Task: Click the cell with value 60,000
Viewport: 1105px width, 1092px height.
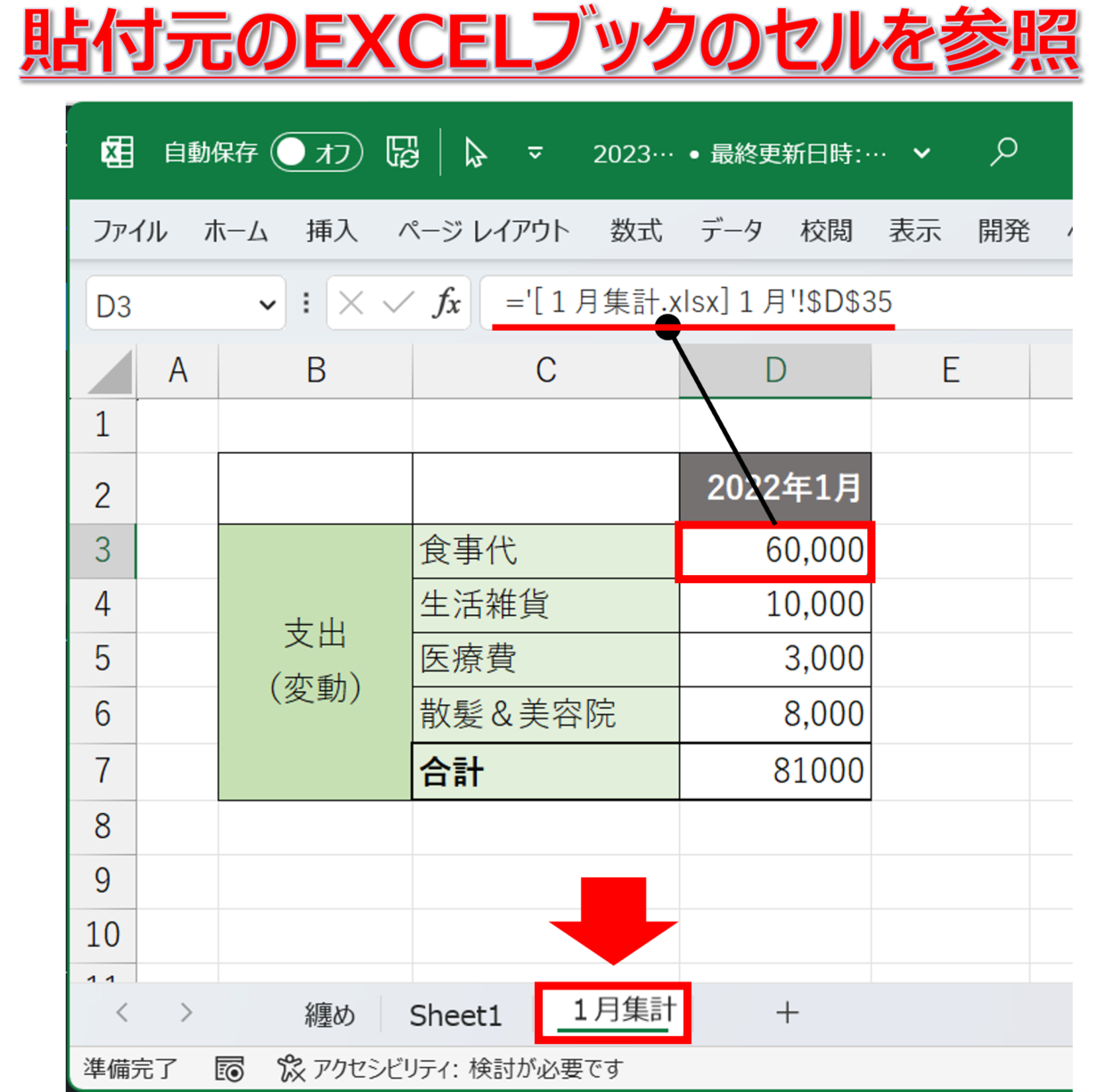Action: click(x=775, y=552)
